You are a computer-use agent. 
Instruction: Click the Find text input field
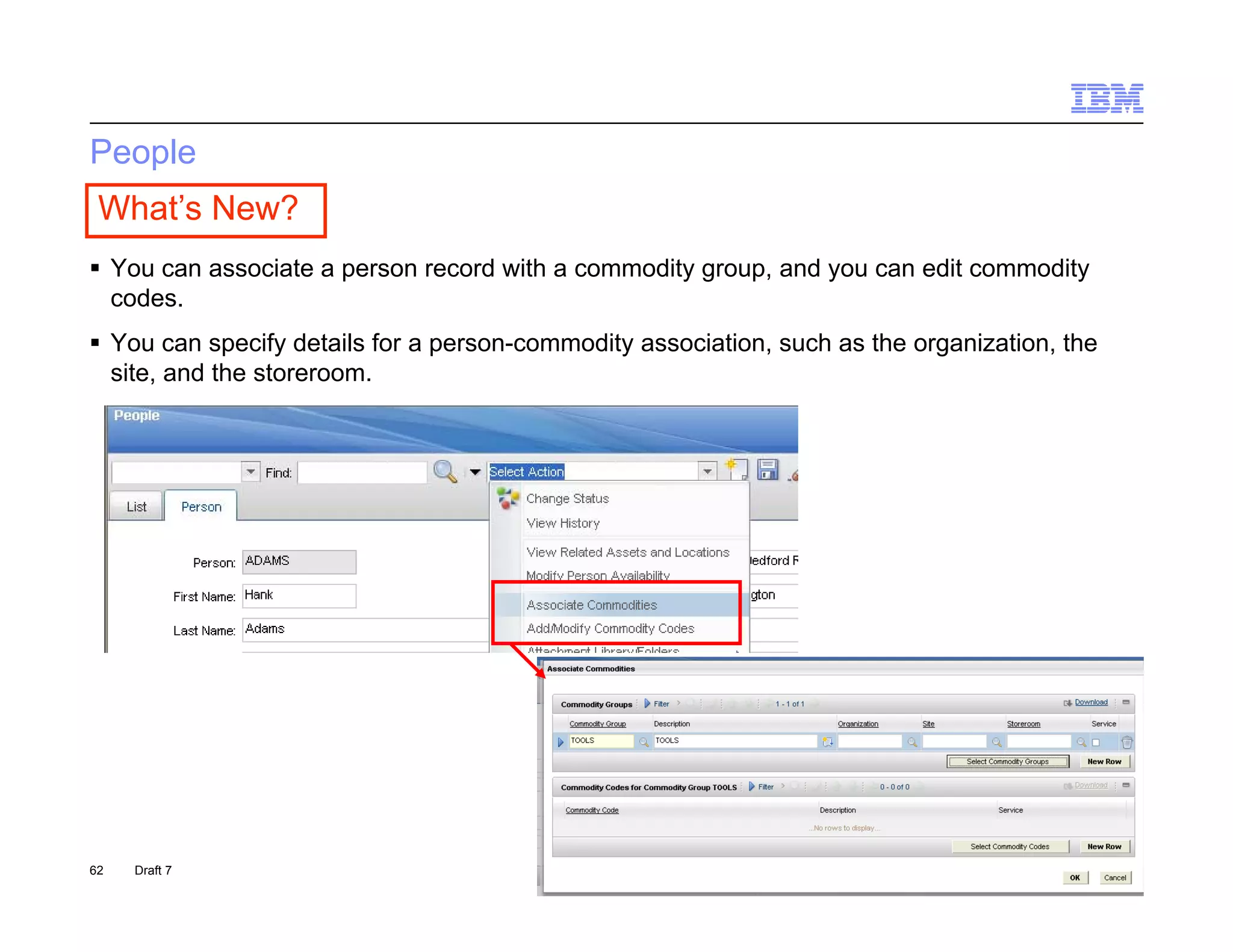click(x=362, y=472)
